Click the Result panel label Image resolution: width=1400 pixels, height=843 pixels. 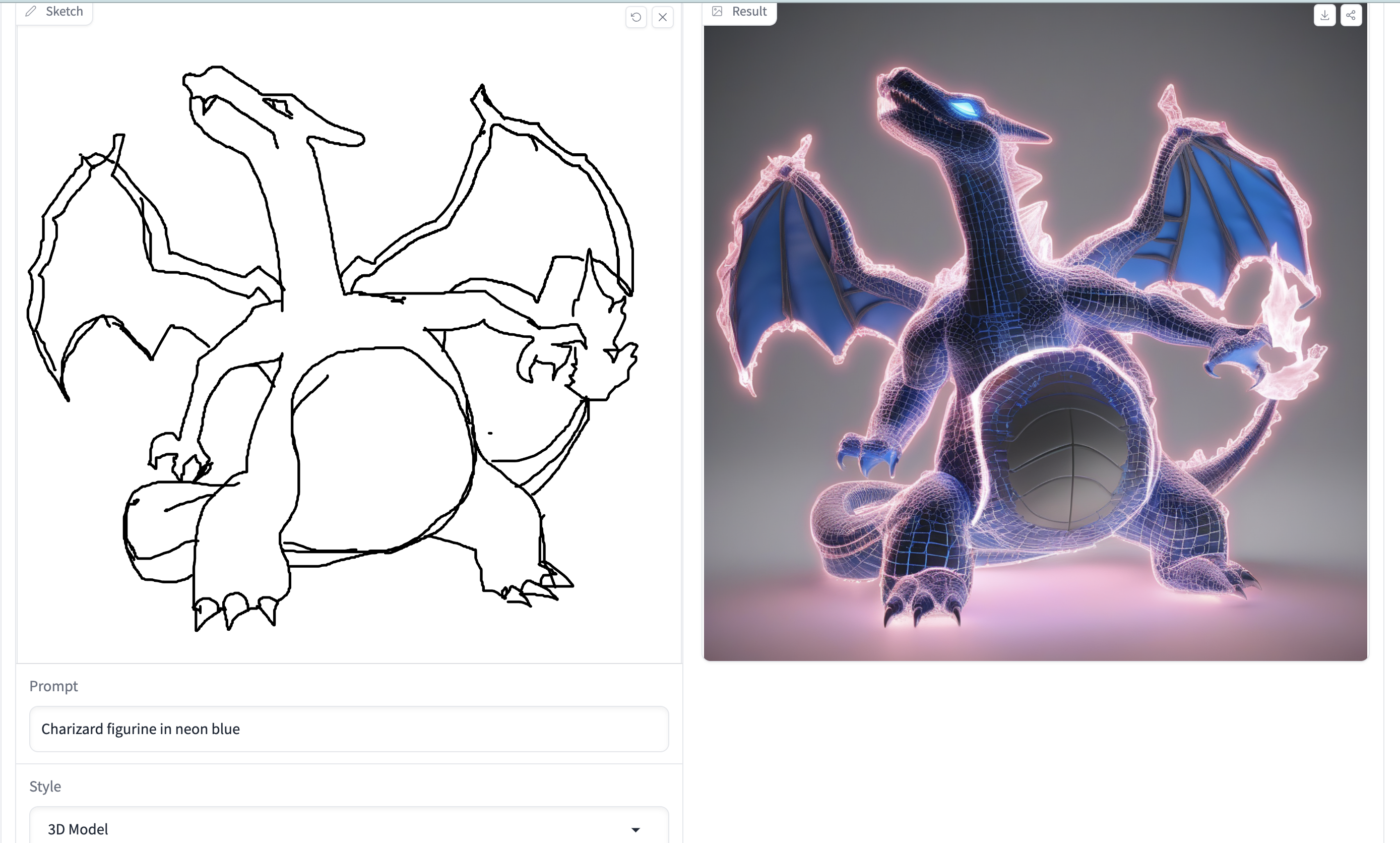pyautogui.click(x=749, y=12)
